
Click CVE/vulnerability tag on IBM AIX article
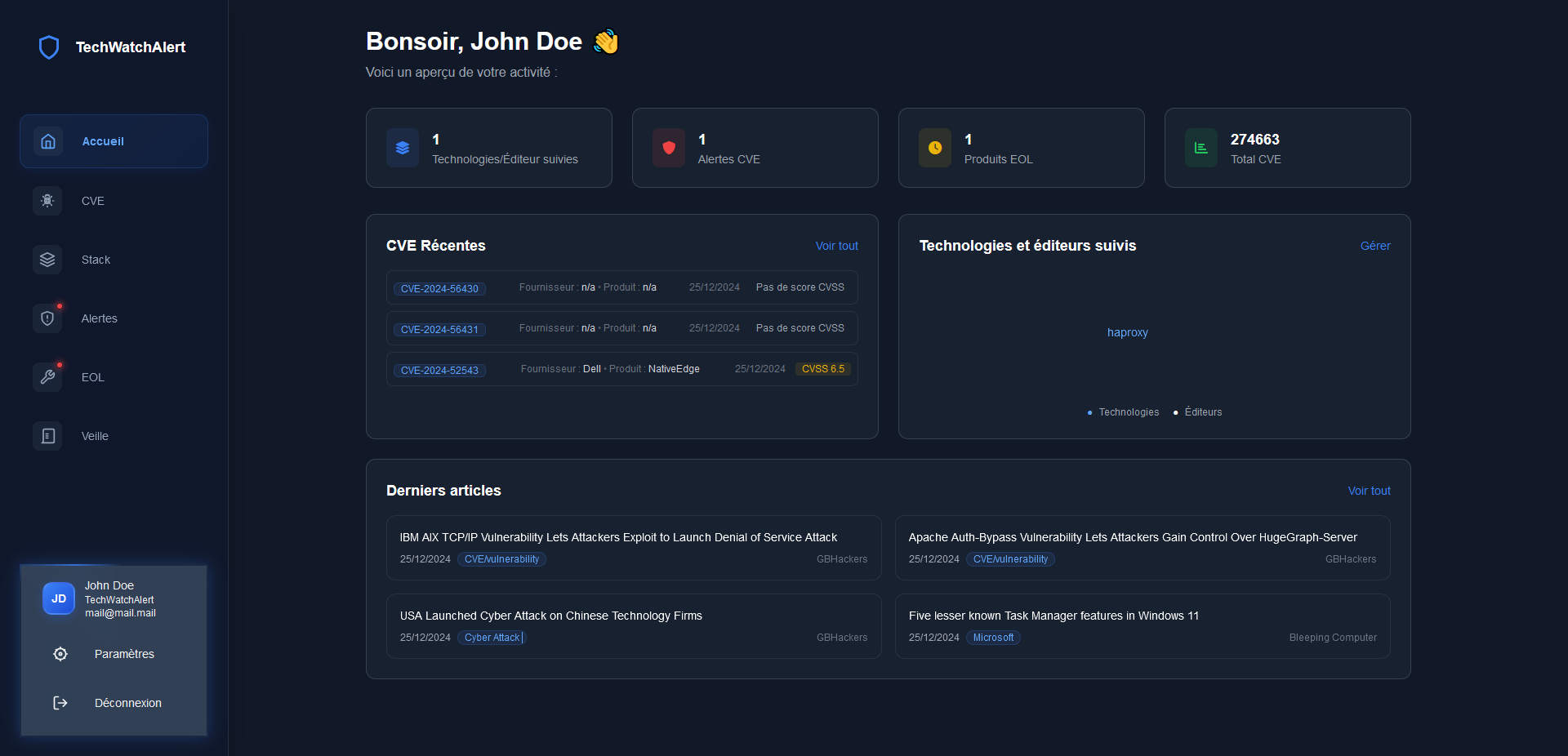tap(501, 559)
